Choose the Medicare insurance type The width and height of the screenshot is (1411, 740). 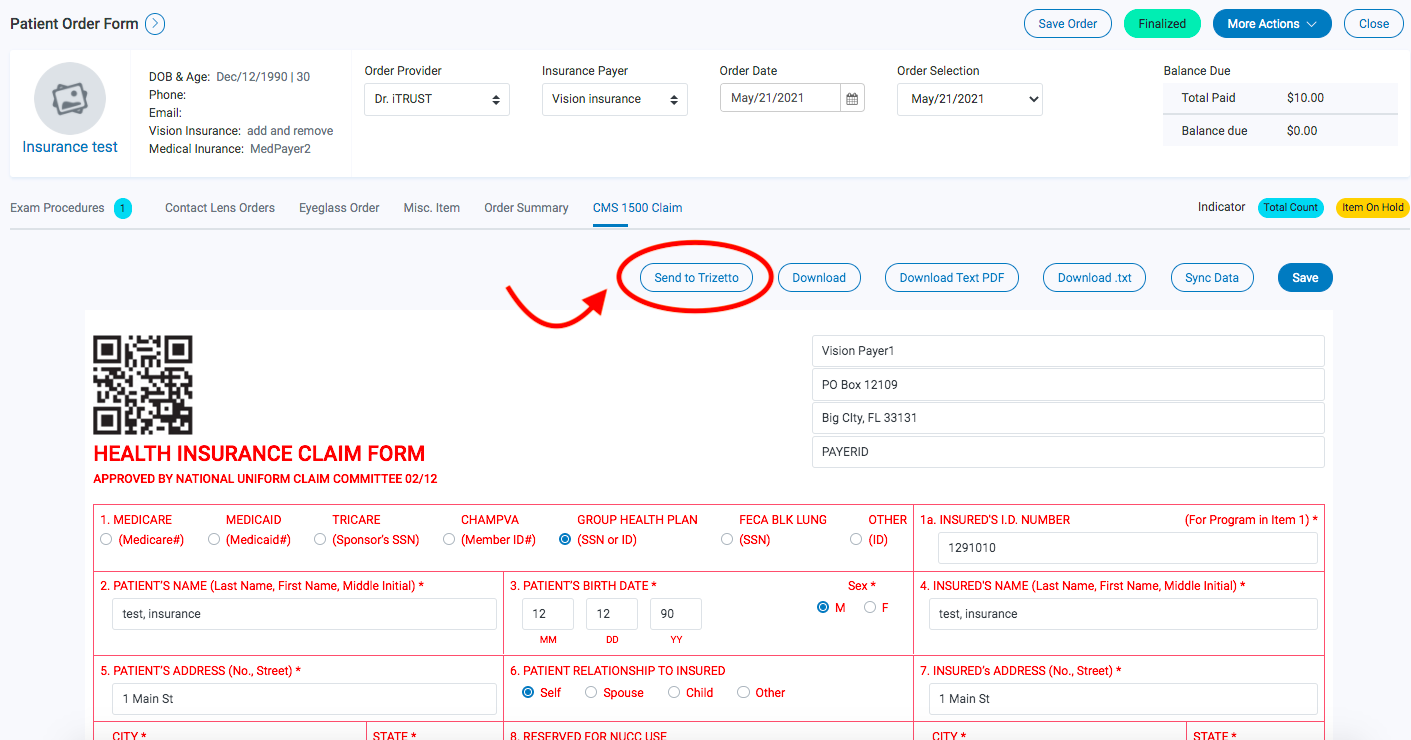pyautogui.click(x=106, y=538)
